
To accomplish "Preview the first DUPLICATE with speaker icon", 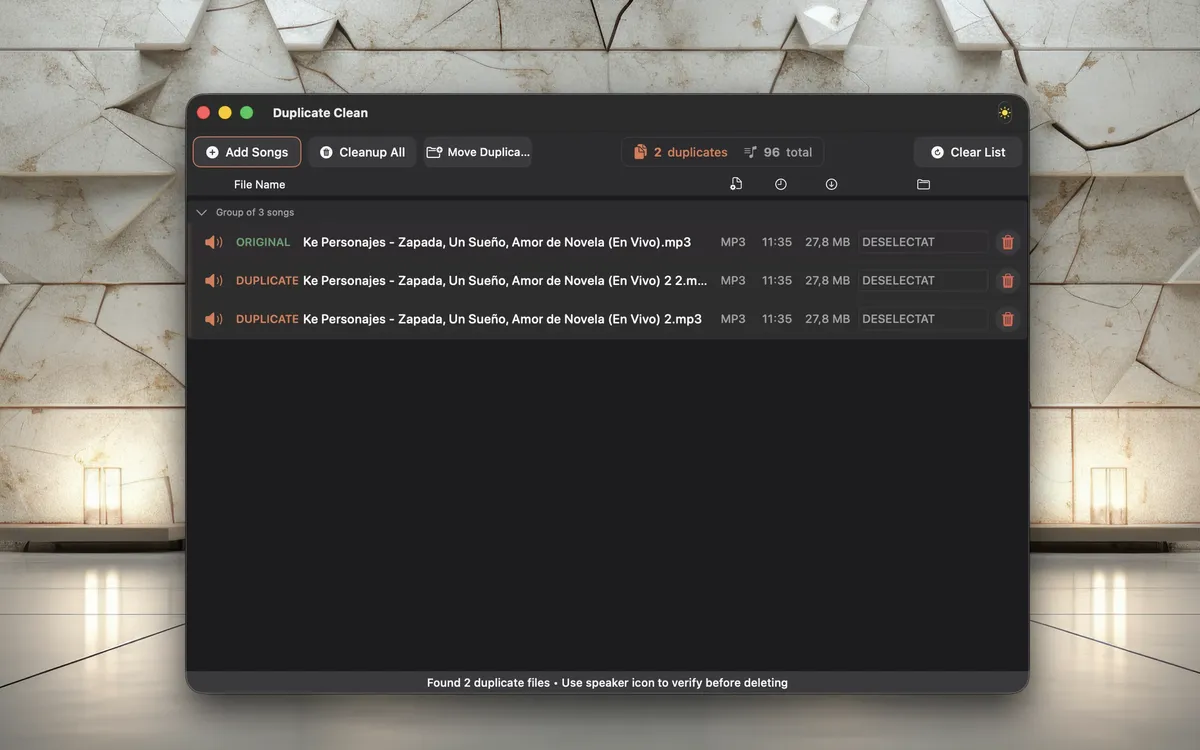I will click(213, 281).
